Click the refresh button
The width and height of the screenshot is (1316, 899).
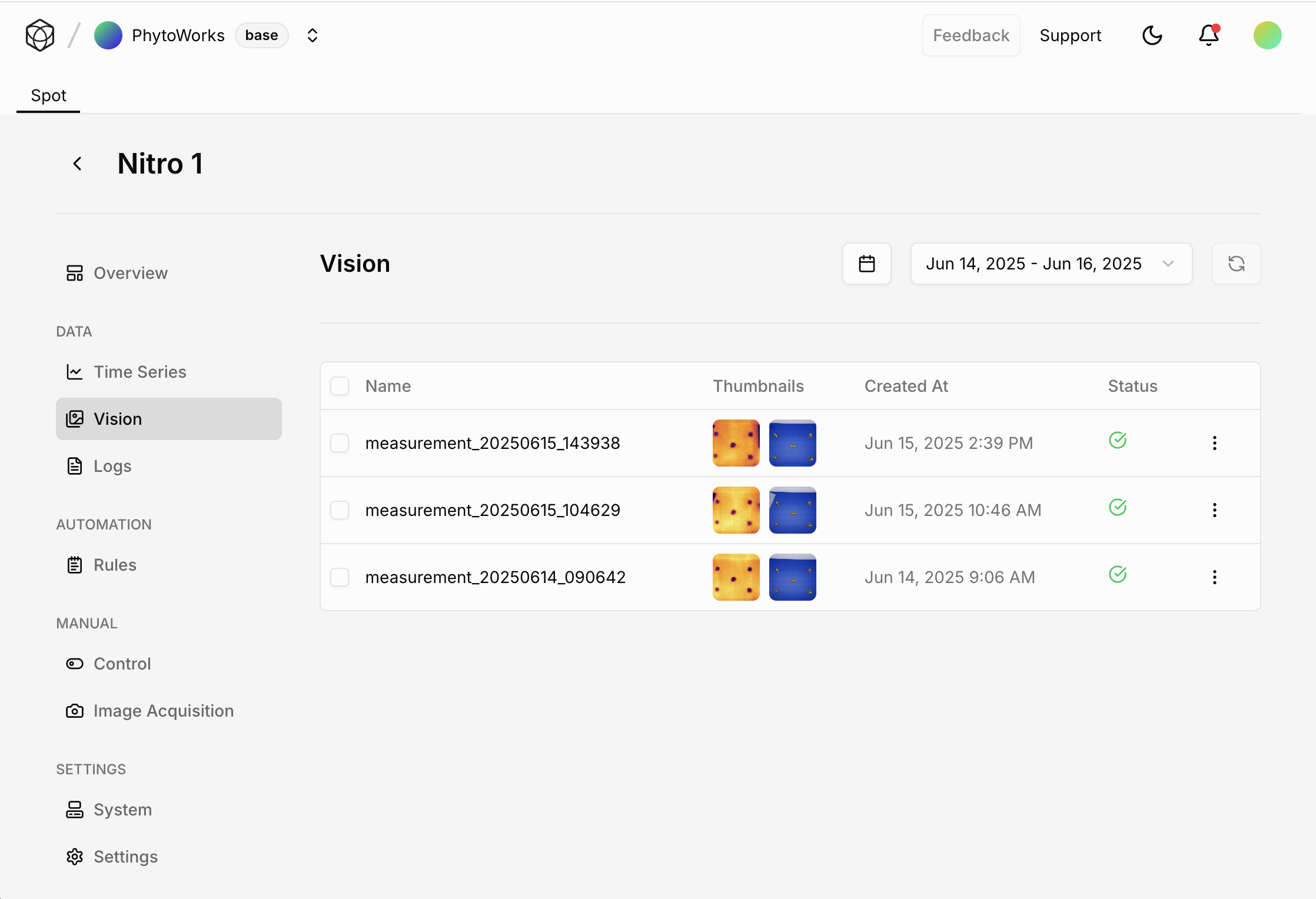[1237, 264]
